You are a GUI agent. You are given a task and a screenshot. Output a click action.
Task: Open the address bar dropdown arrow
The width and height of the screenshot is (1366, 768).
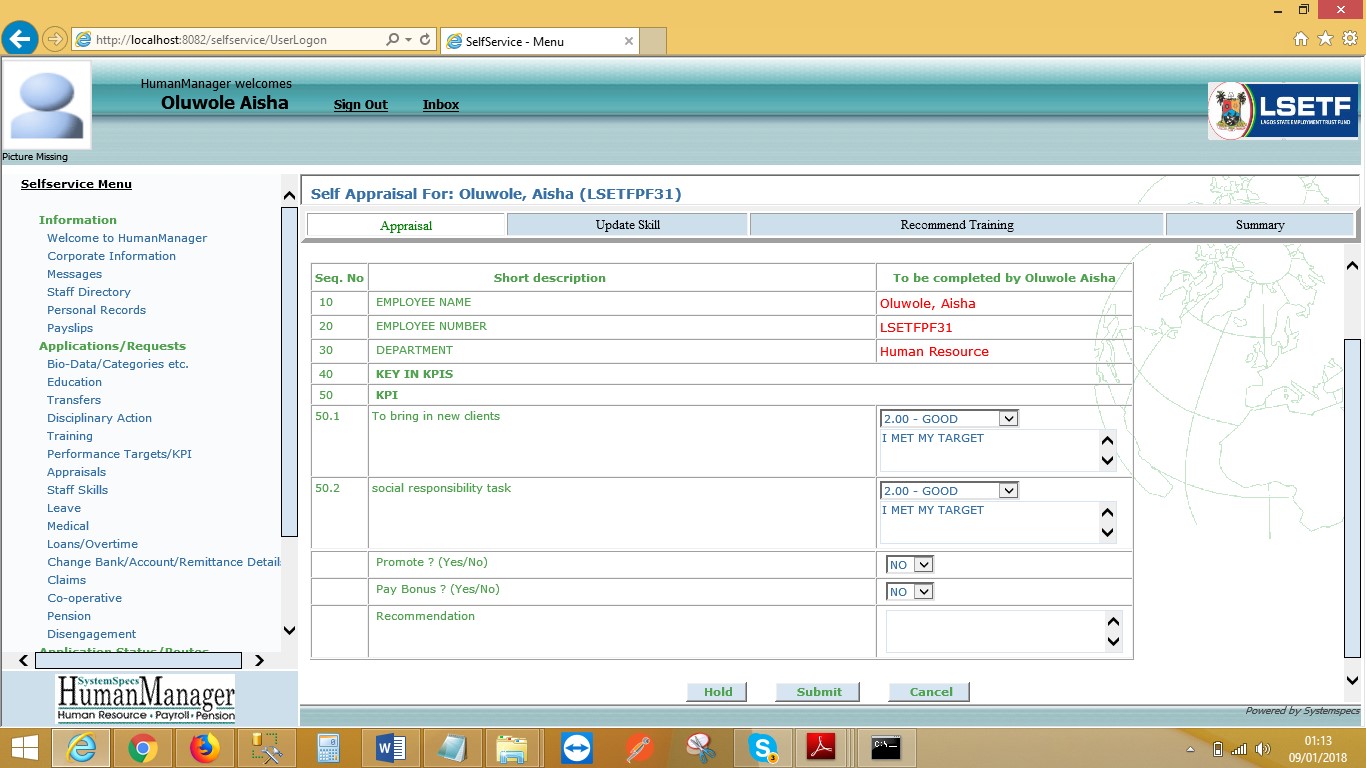(409, 40)
